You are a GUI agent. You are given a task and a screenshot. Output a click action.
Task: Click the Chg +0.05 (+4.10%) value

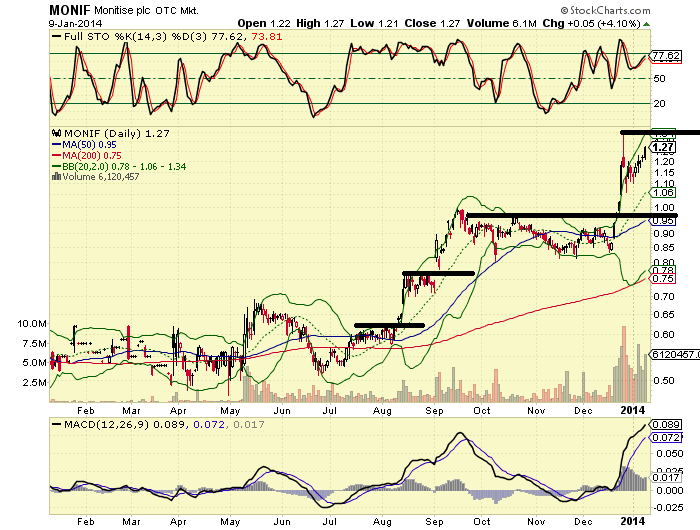coord(592,23)
